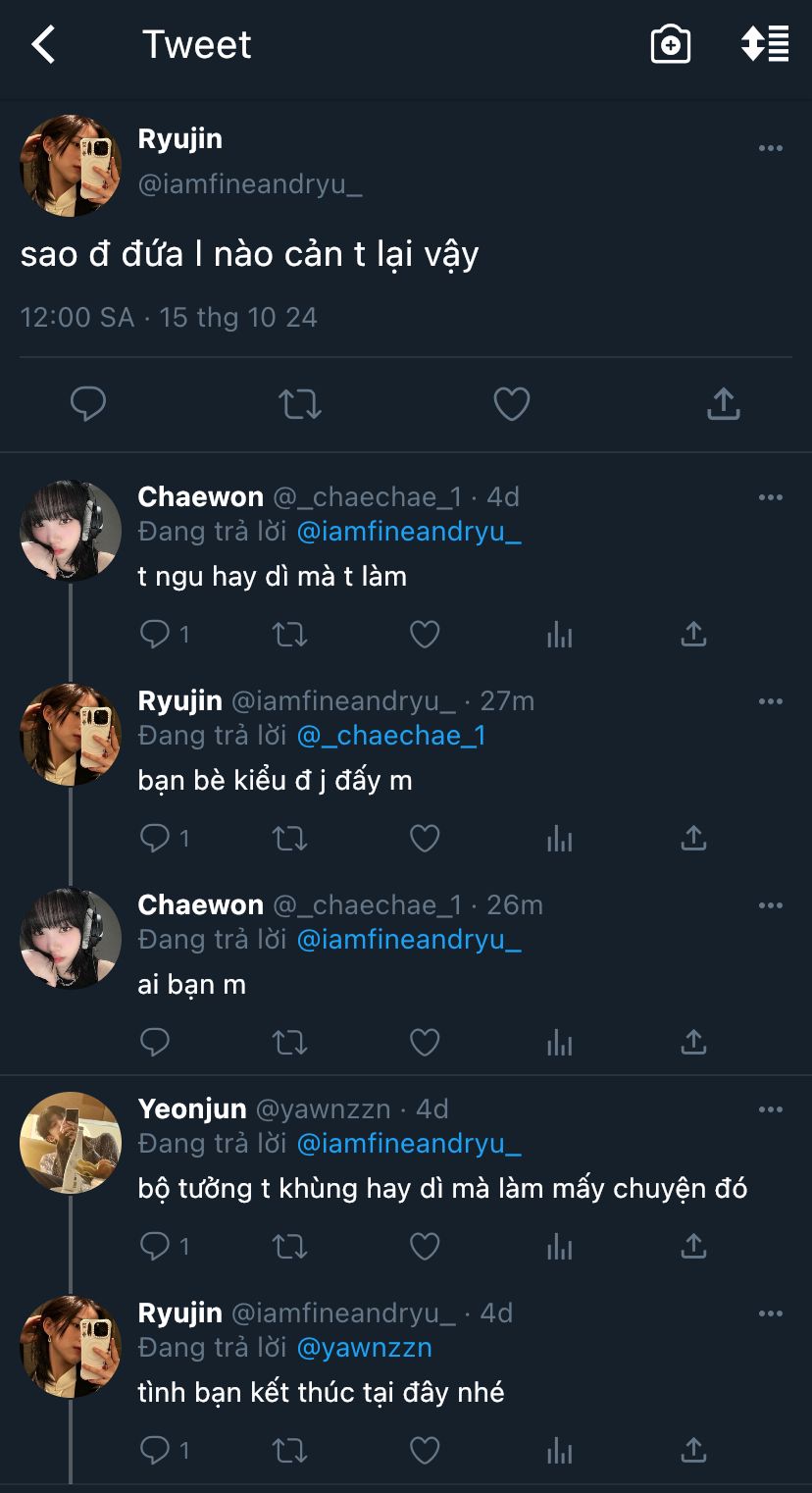View analytics on Yeonjun's reply
This screenshot has width=812, height=1493.
559,1247
